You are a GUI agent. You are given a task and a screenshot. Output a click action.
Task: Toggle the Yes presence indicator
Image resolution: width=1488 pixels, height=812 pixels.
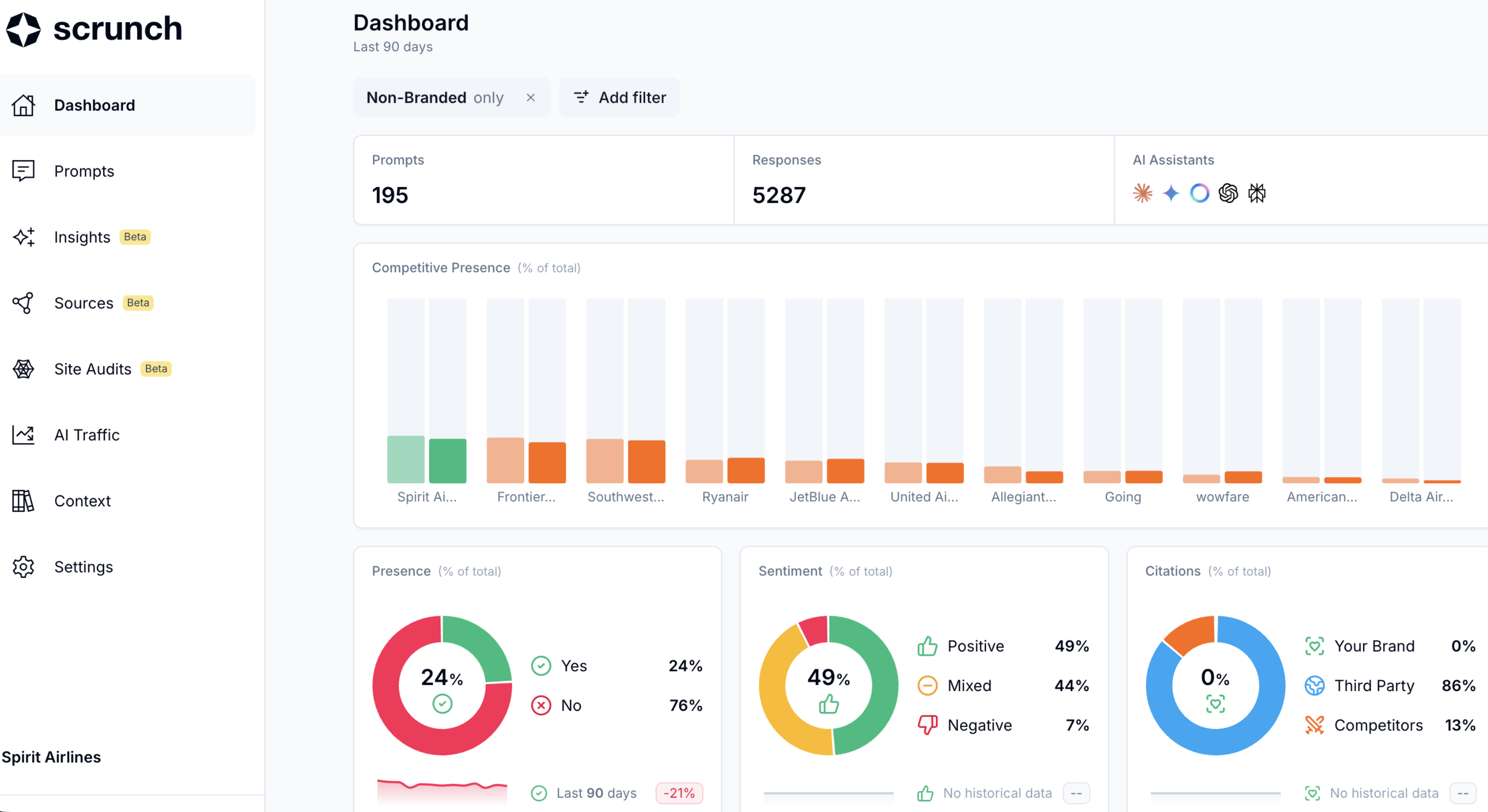540,665
